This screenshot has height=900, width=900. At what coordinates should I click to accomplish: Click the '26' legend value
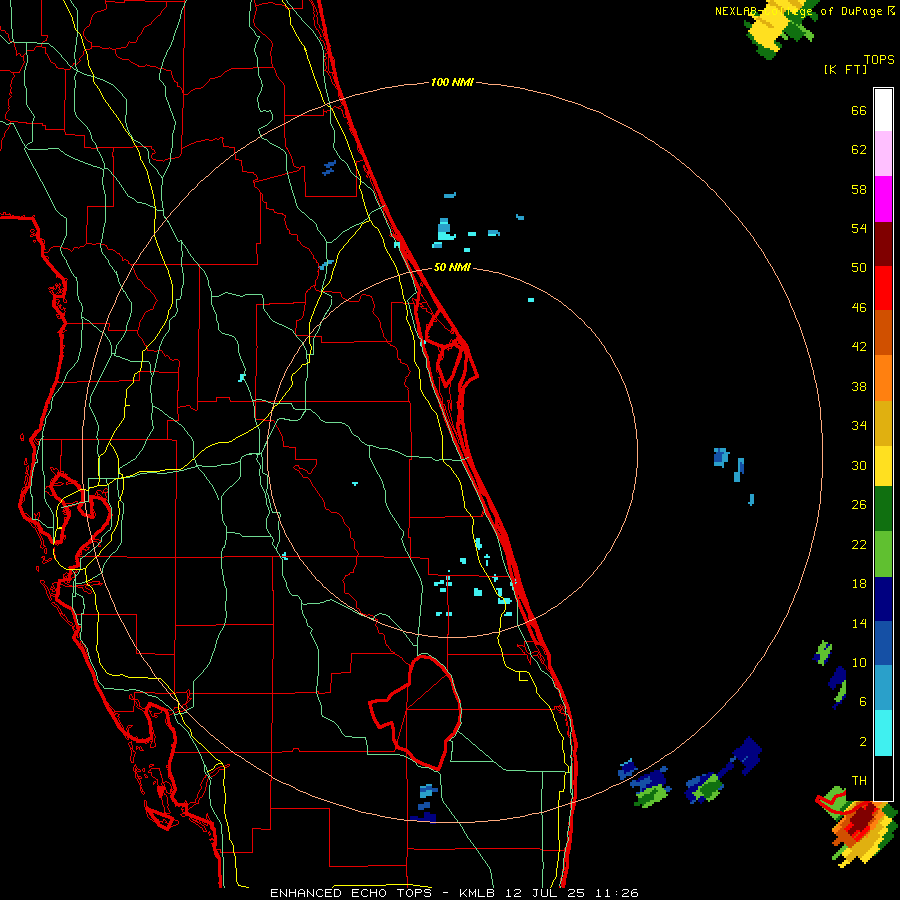tap(859, 505)
